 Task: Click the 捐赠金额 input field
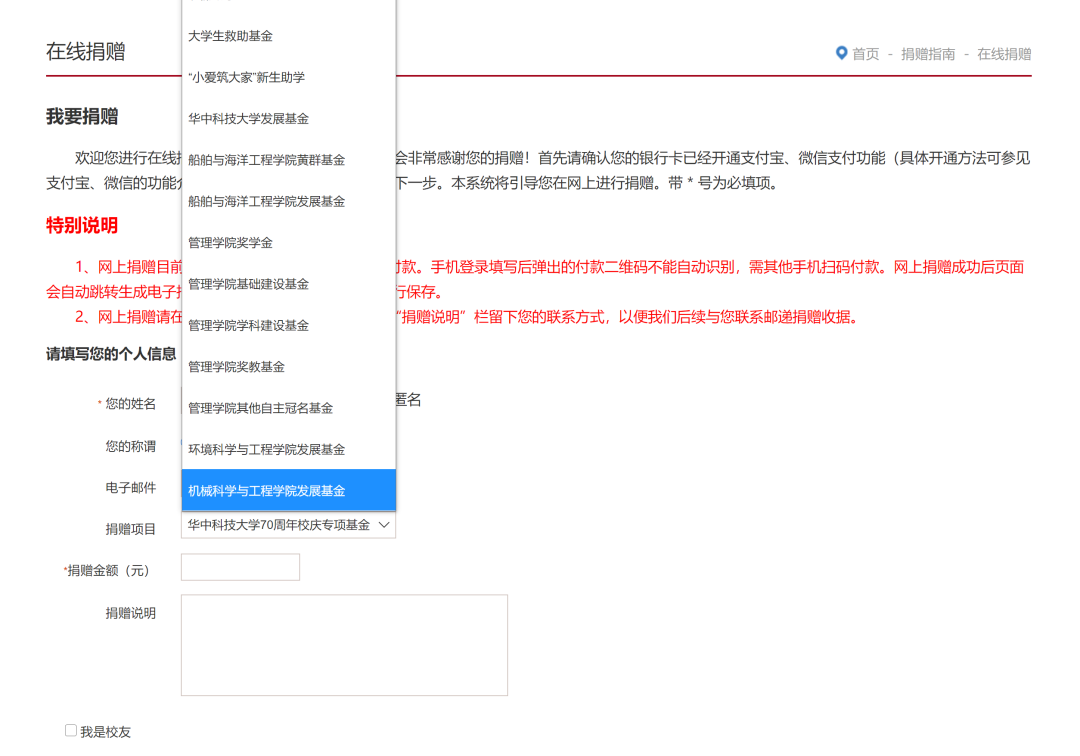240,567
